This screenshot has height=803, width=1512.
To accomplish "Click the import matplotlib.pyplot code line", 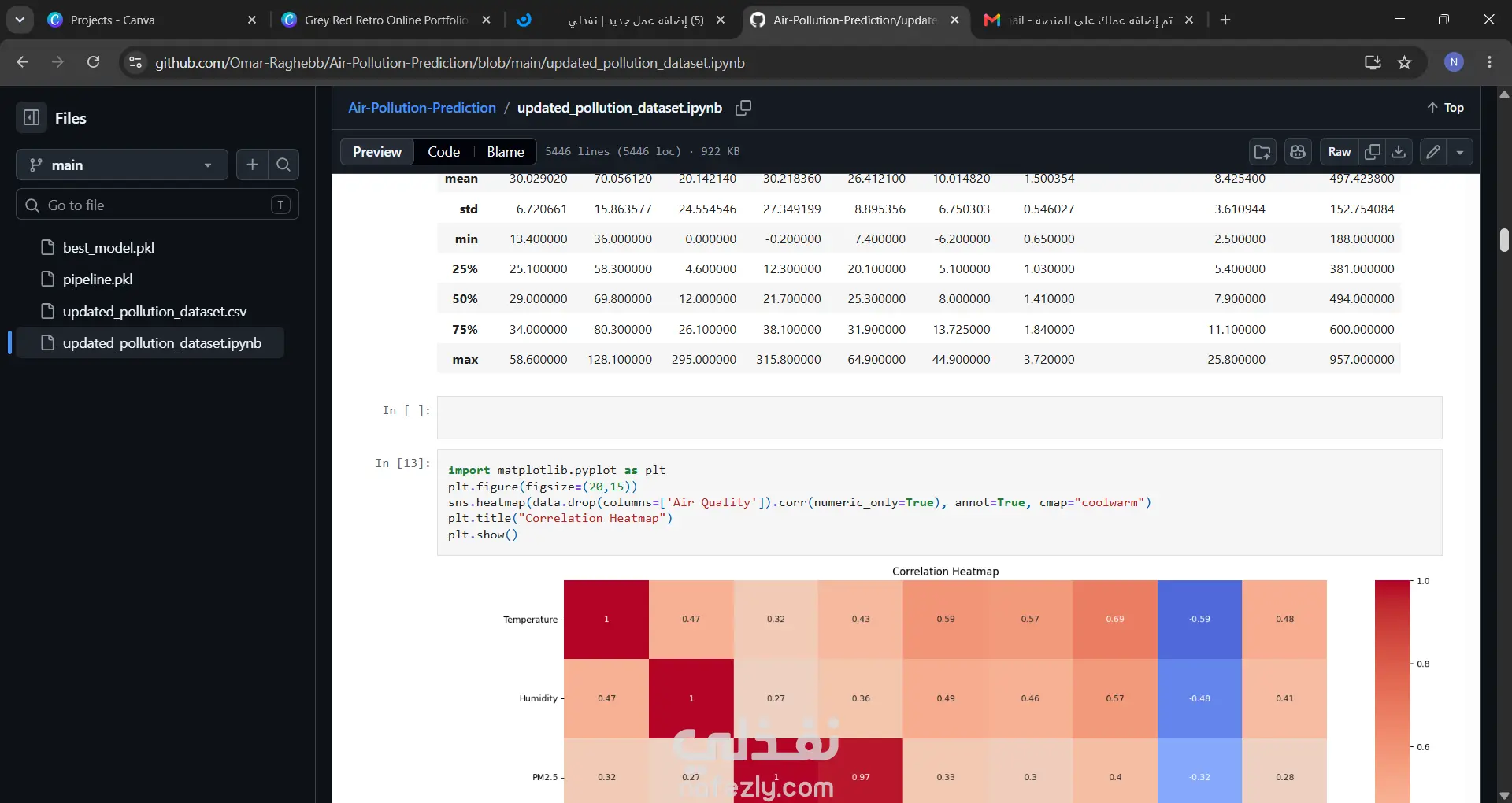I will pyautogui.click(x=557, y=470).
